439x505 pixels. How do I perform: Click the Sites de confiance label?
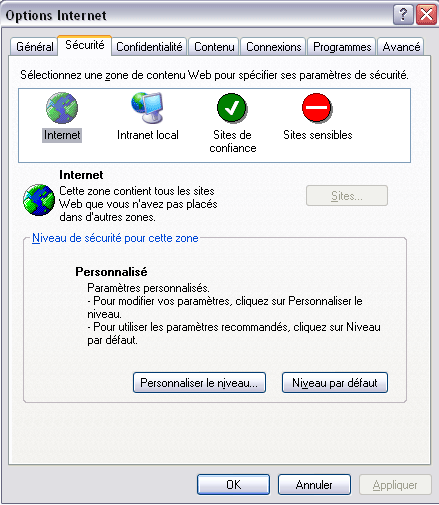(x=233, y=141)
